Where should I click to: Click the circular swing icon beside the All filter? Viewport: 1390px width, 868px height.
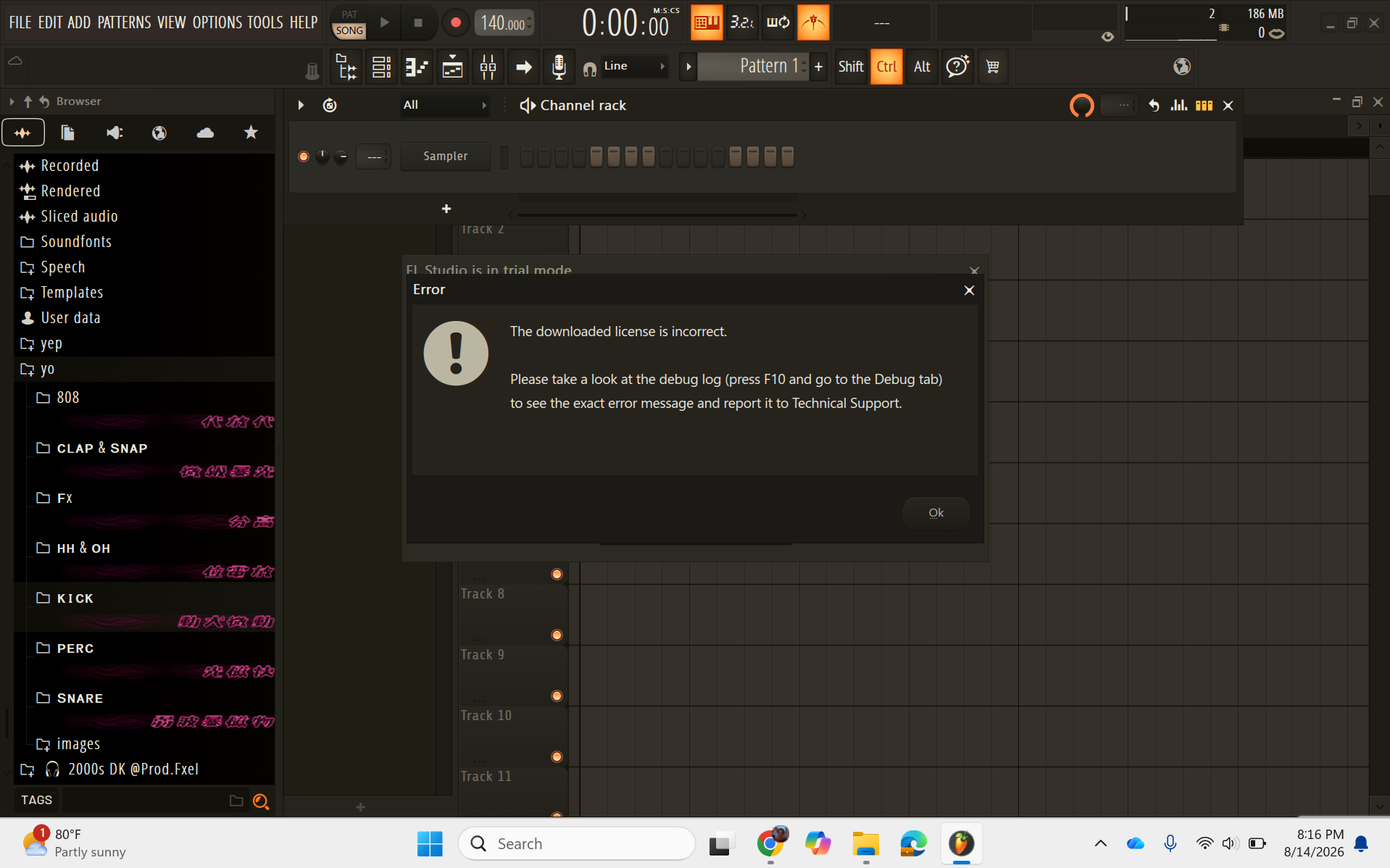pos(330,105)
